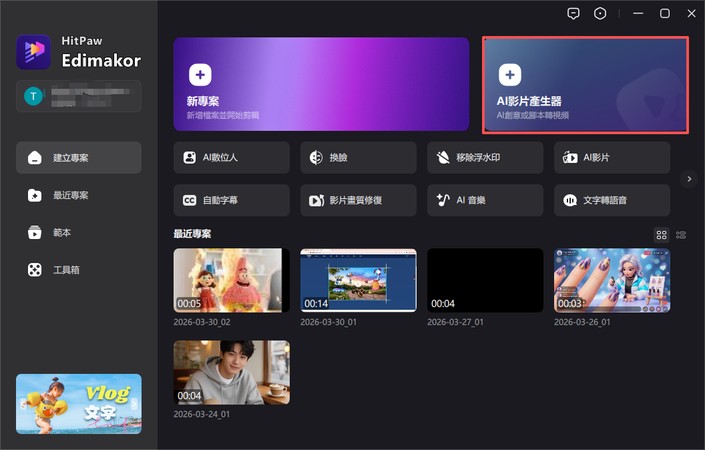This screenshot has width=705, height=450.
Task: Click the AI數位人 avatar icon
Action: click(189, 158)
